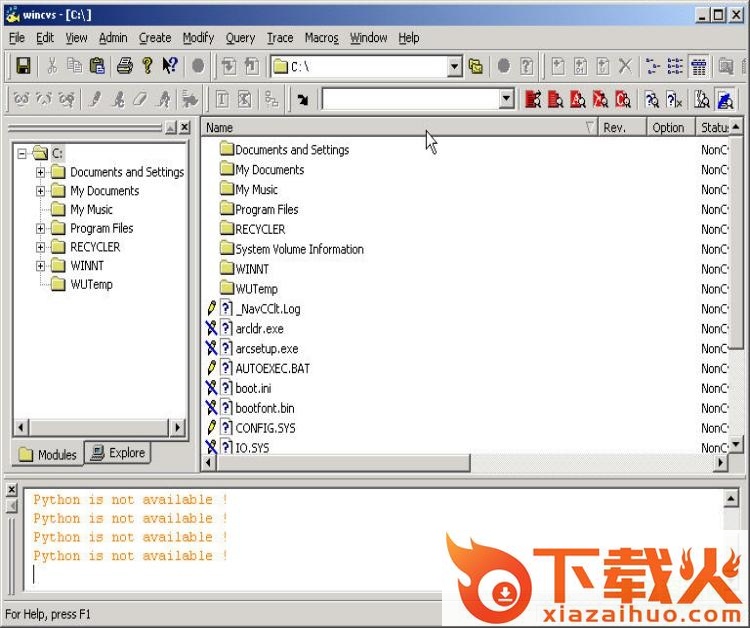750x628 pixels.
Task: Click the Cut scissors icon
Action: coord(52,66)
